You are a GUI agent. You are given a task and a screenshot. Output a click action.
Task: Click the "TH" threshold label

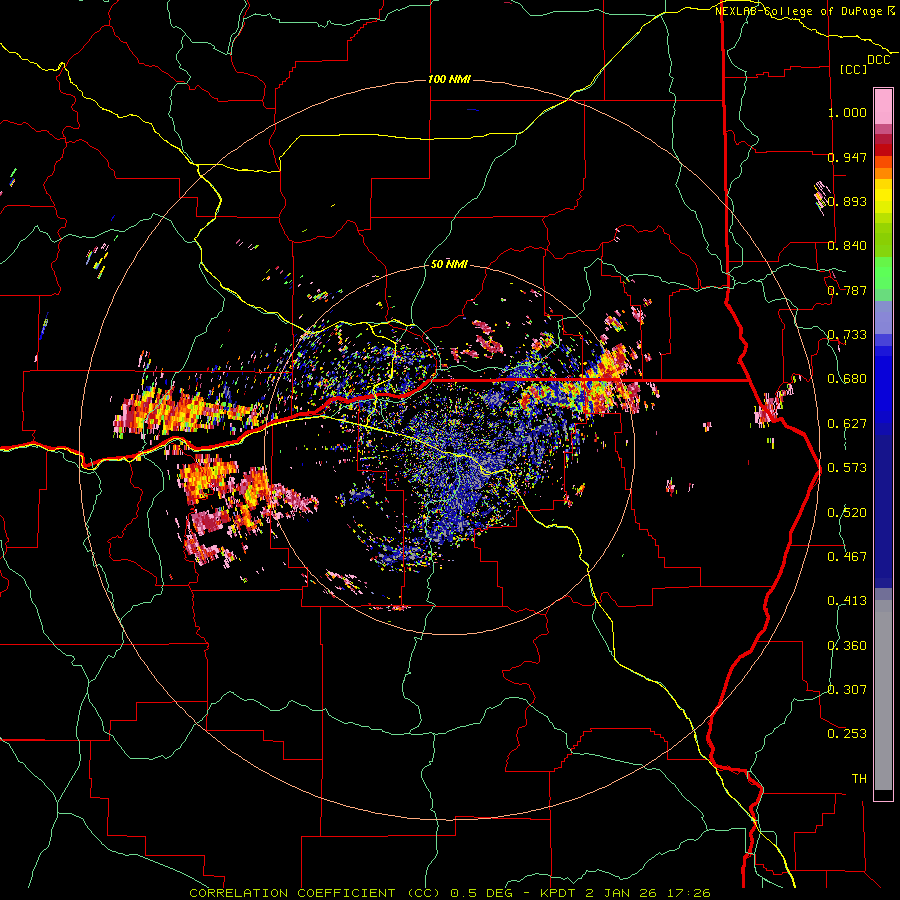tap(859, 779)
